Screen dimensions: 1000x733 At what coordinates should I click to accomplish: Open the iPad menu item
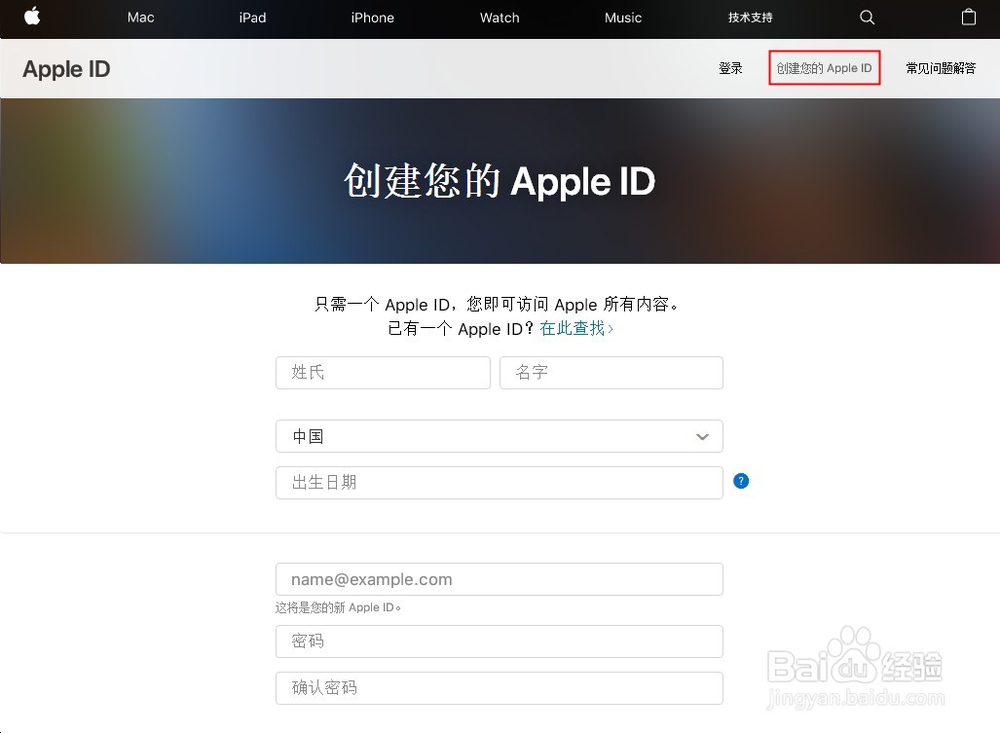[x=253, y=18]
